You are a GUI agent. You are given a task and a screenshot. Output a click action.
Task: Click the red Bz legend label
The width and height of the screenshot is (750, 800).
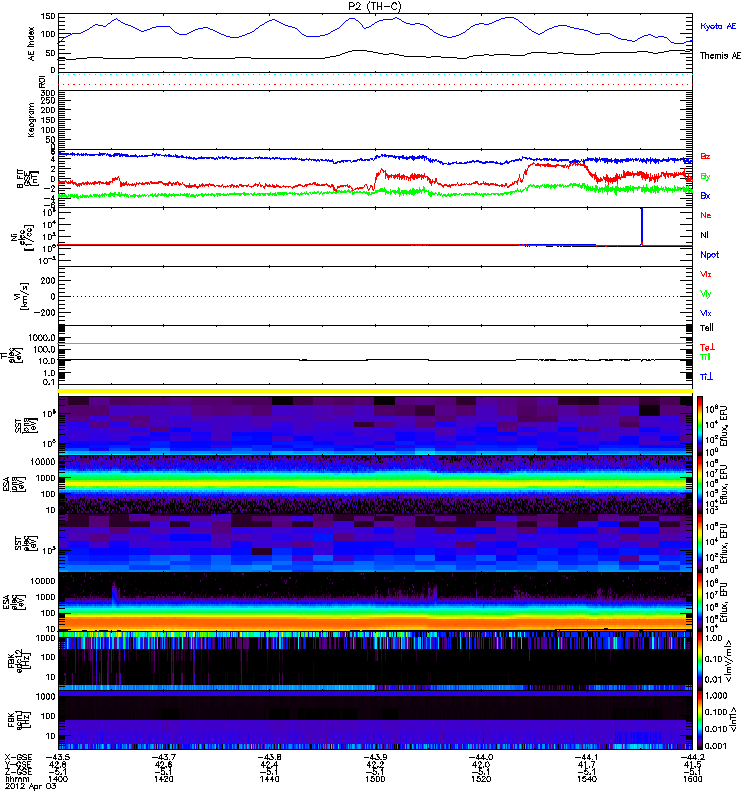click(705, 156)
